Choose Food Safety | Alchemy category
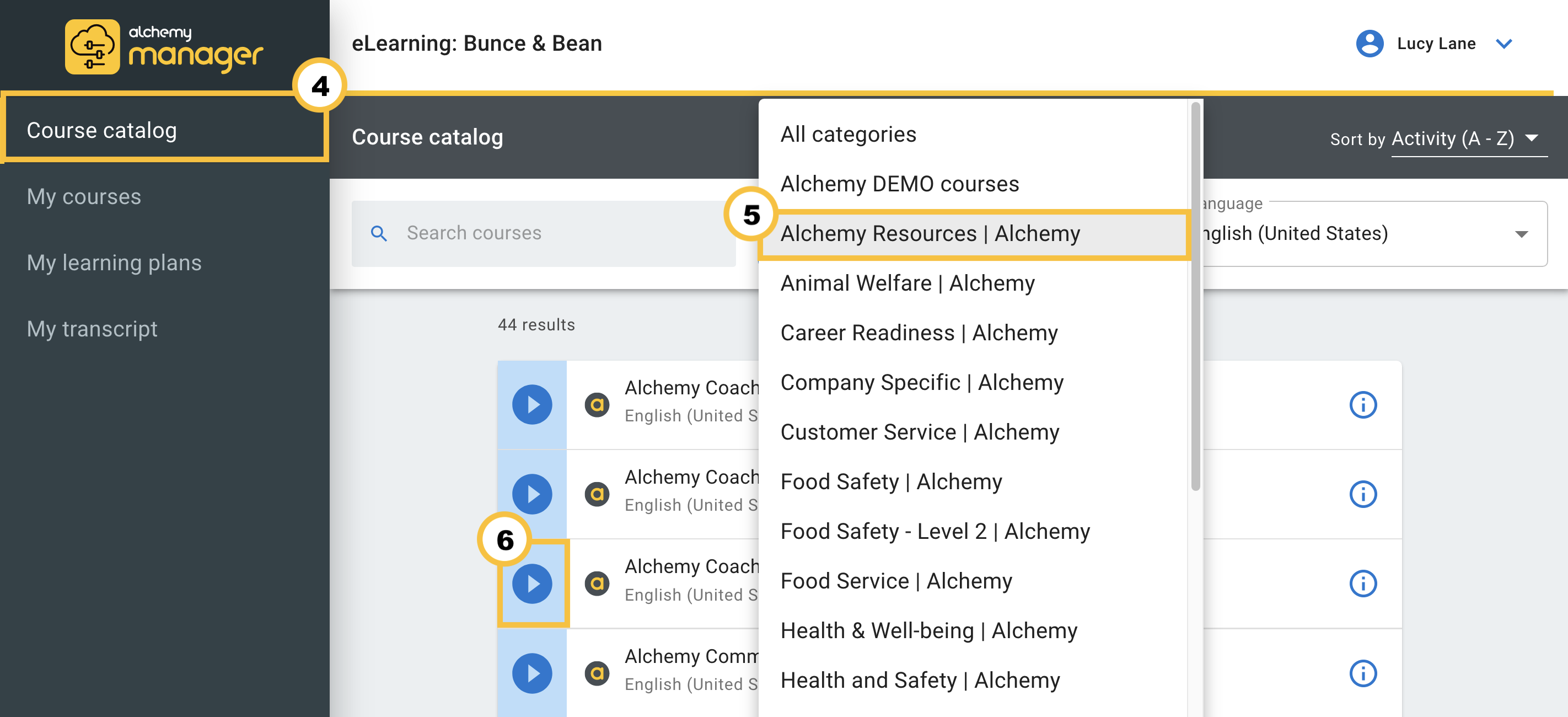The width and height of the screenshot is (1568, 717). (x=892, y=482)
